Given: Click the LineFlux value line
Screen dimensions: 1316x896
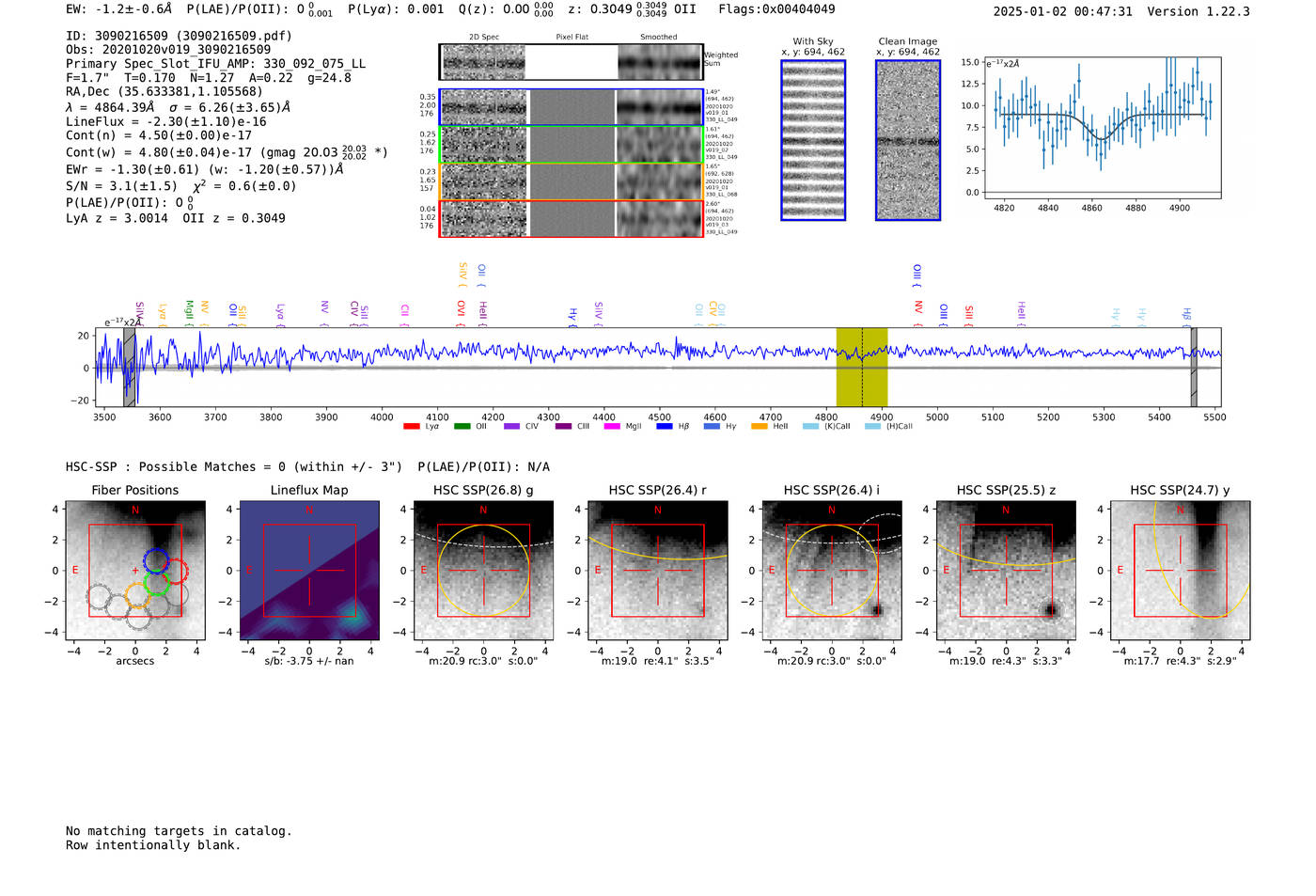Looking at the screenshot, I should pos(166,121).
